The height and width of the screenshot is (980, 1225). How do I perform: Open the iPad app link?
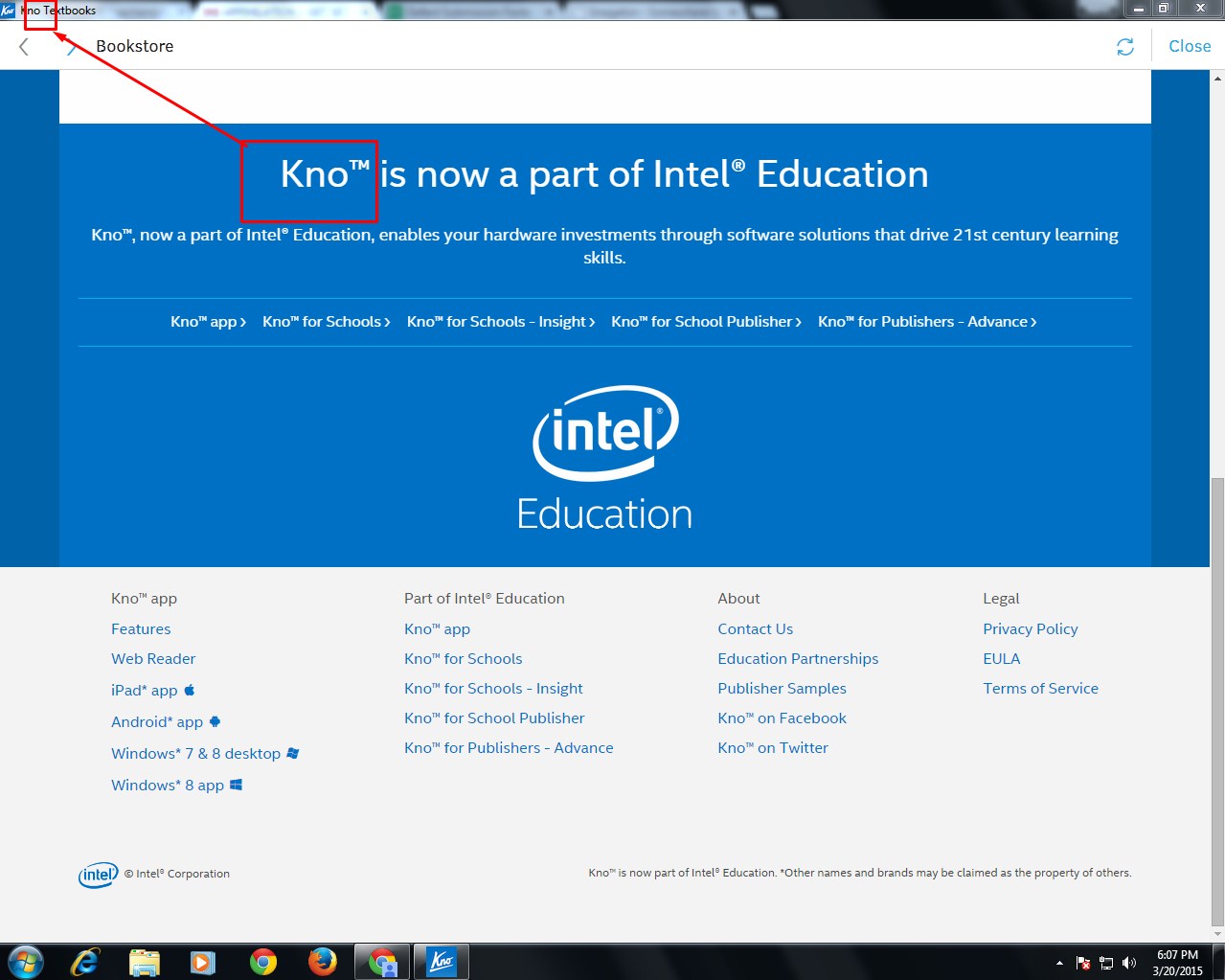(153, 690)
